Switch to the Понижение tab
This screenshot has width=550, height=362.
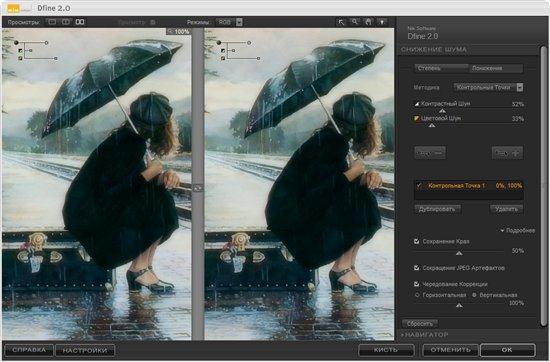496,68
